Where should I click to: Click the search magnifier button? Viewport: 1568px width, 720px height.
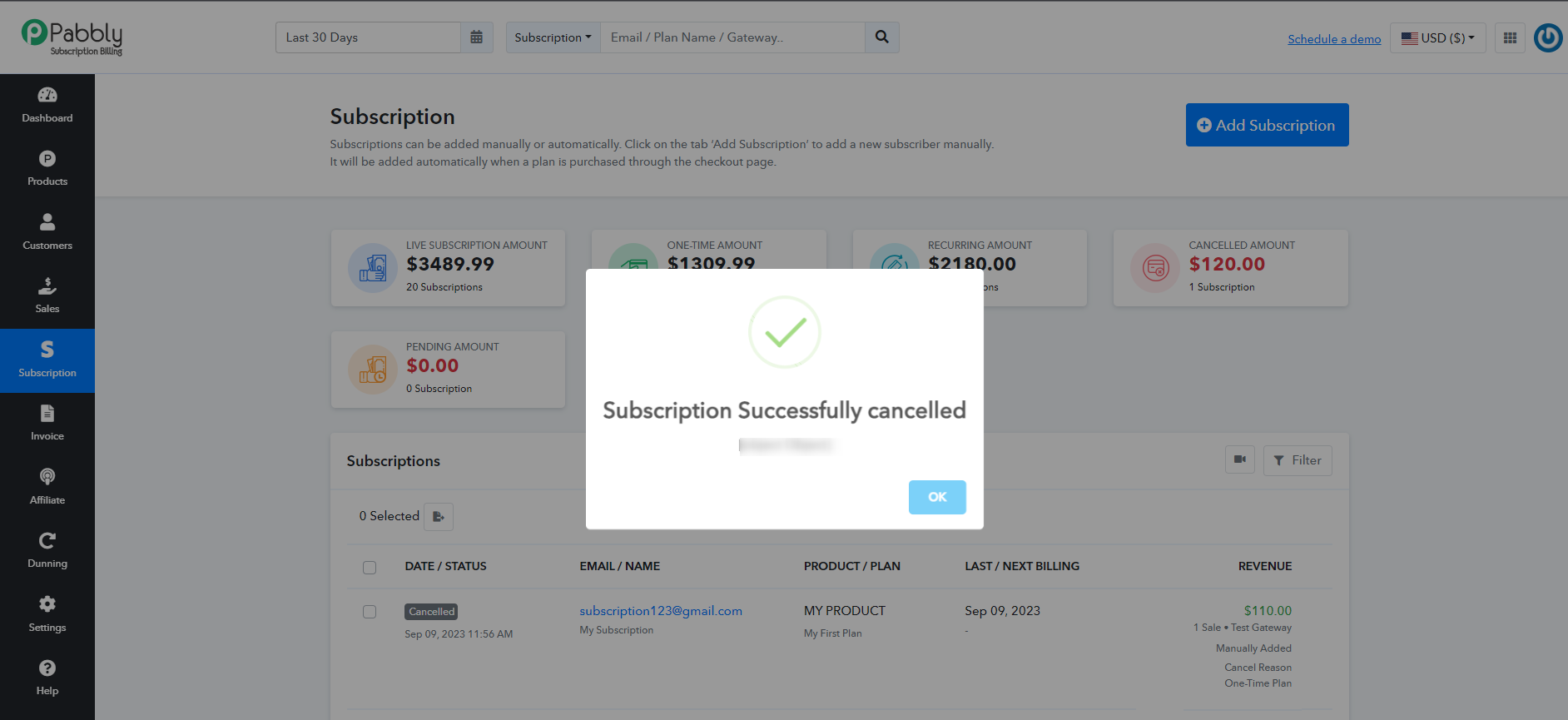point(882,37)
